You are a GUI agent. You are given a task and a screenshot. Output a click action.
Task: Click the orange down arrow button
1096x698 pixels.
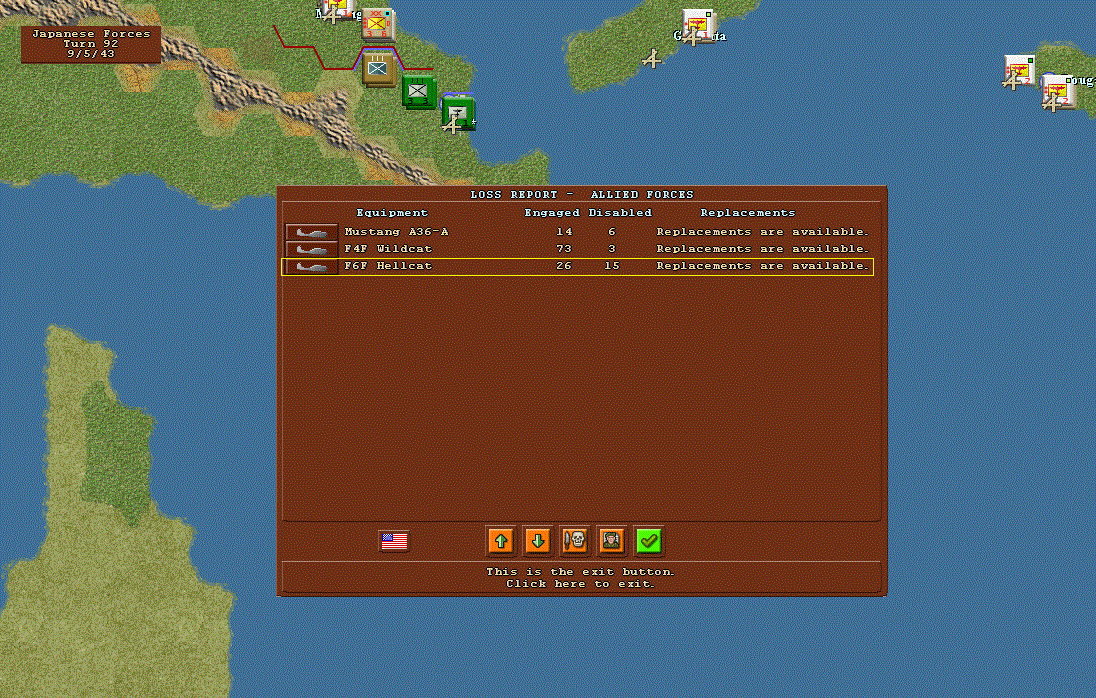tap(538, 541)
